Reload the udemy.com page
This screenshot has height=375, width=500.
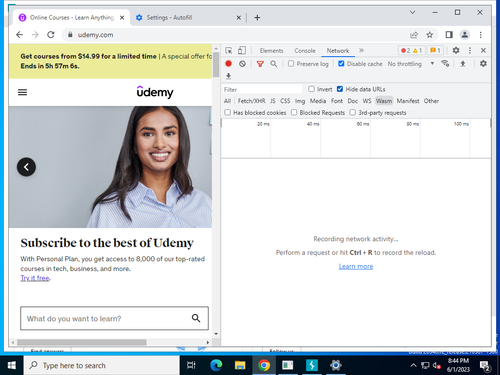pos(51,35)
